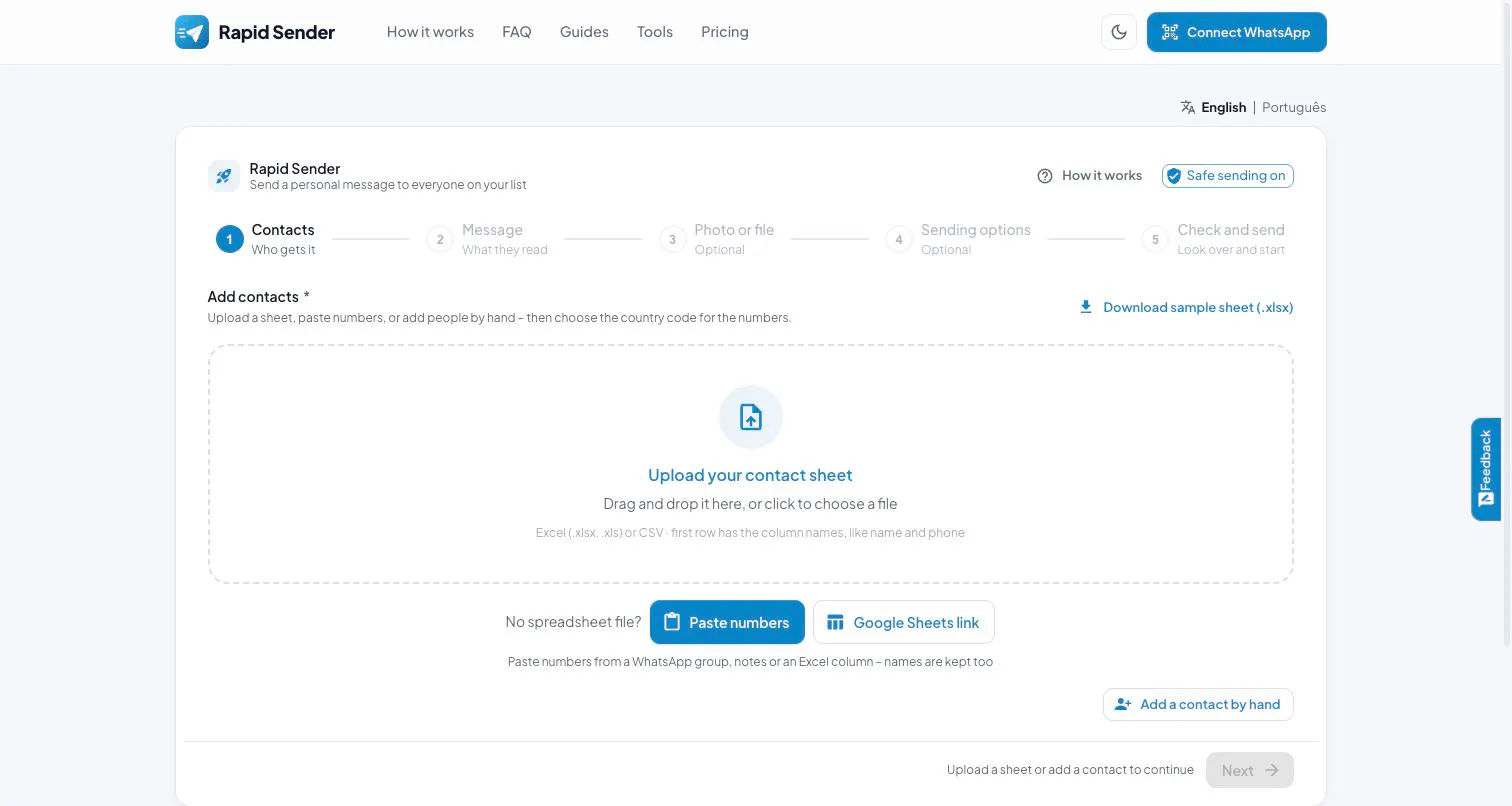Viewport: 1512px width, 806px height.
Task: Click the 'No spreadsheet file?' text
Action: coord(573,622)
